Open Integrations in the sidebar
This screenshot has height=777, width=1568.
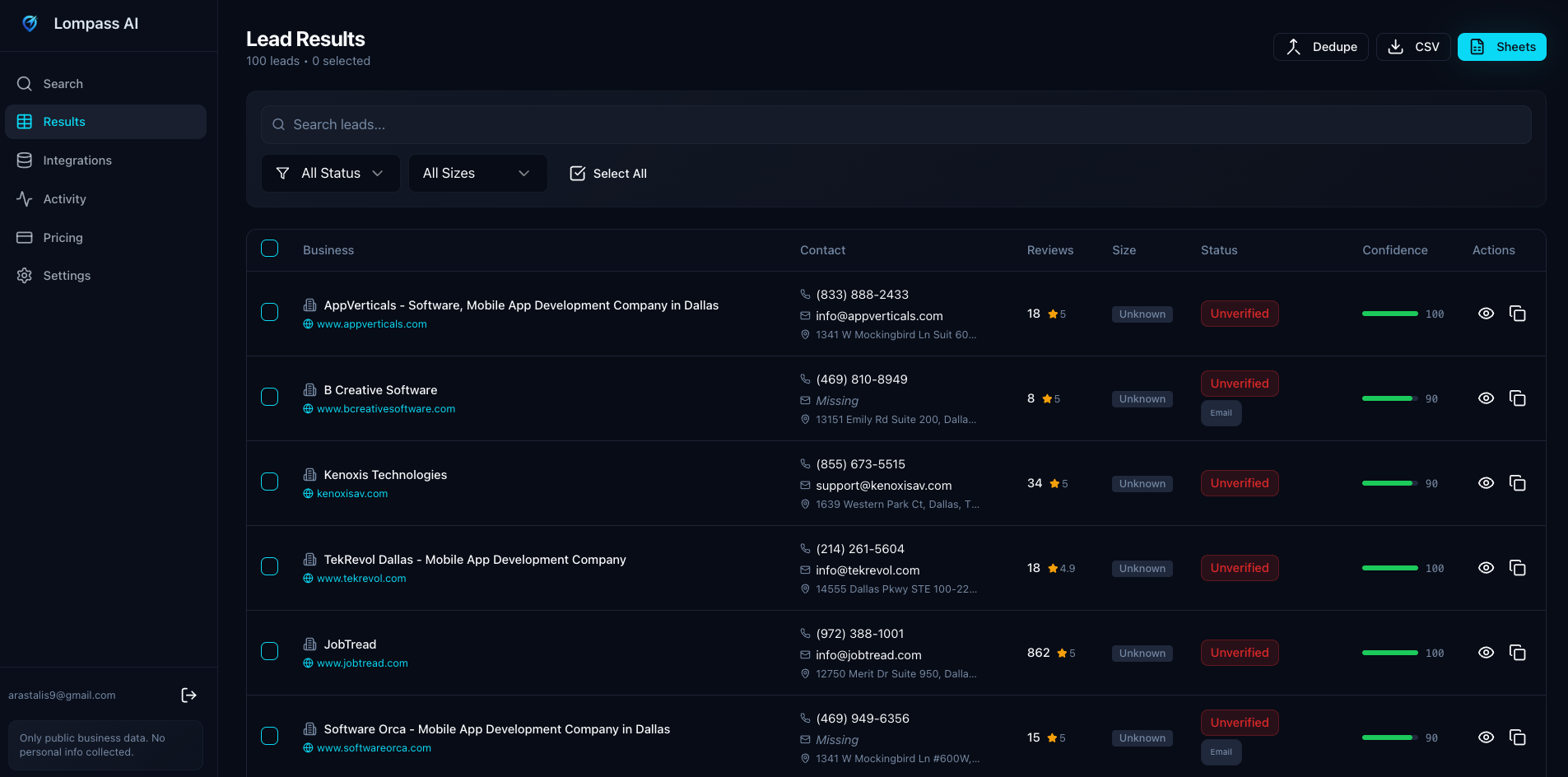105,161
